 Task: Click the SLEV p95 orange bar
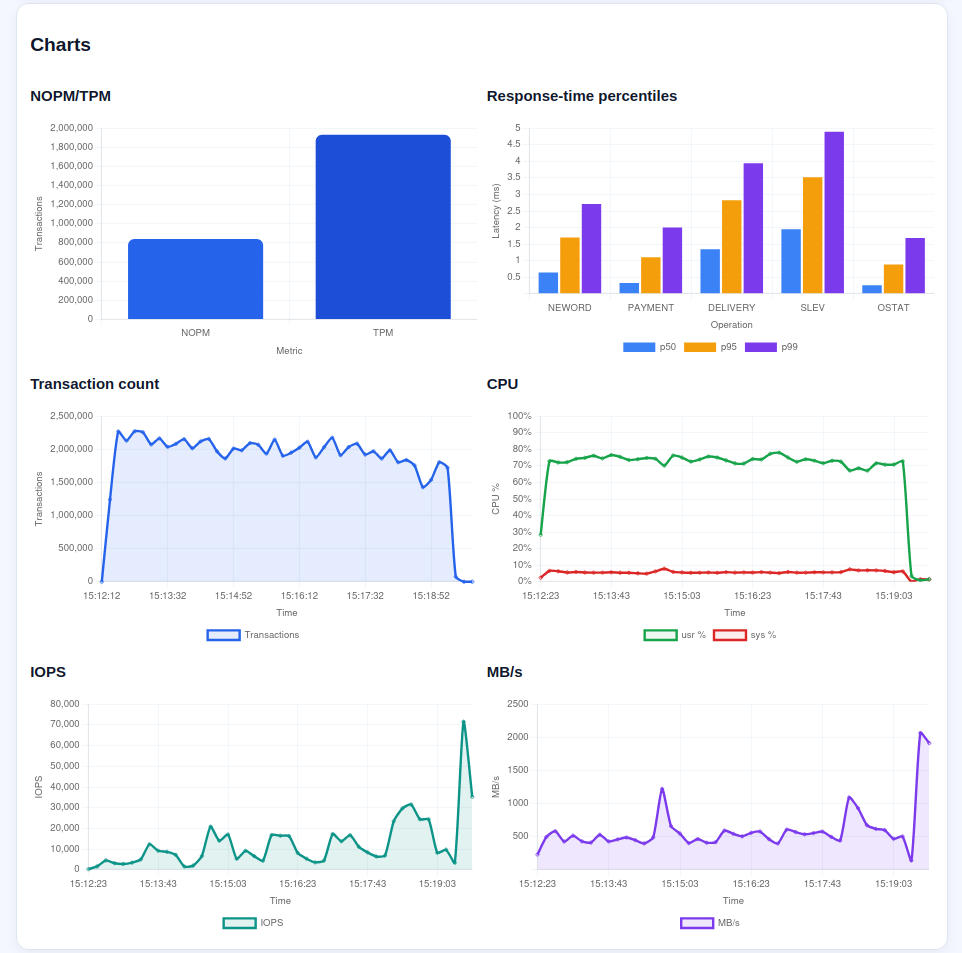(812, 235)
